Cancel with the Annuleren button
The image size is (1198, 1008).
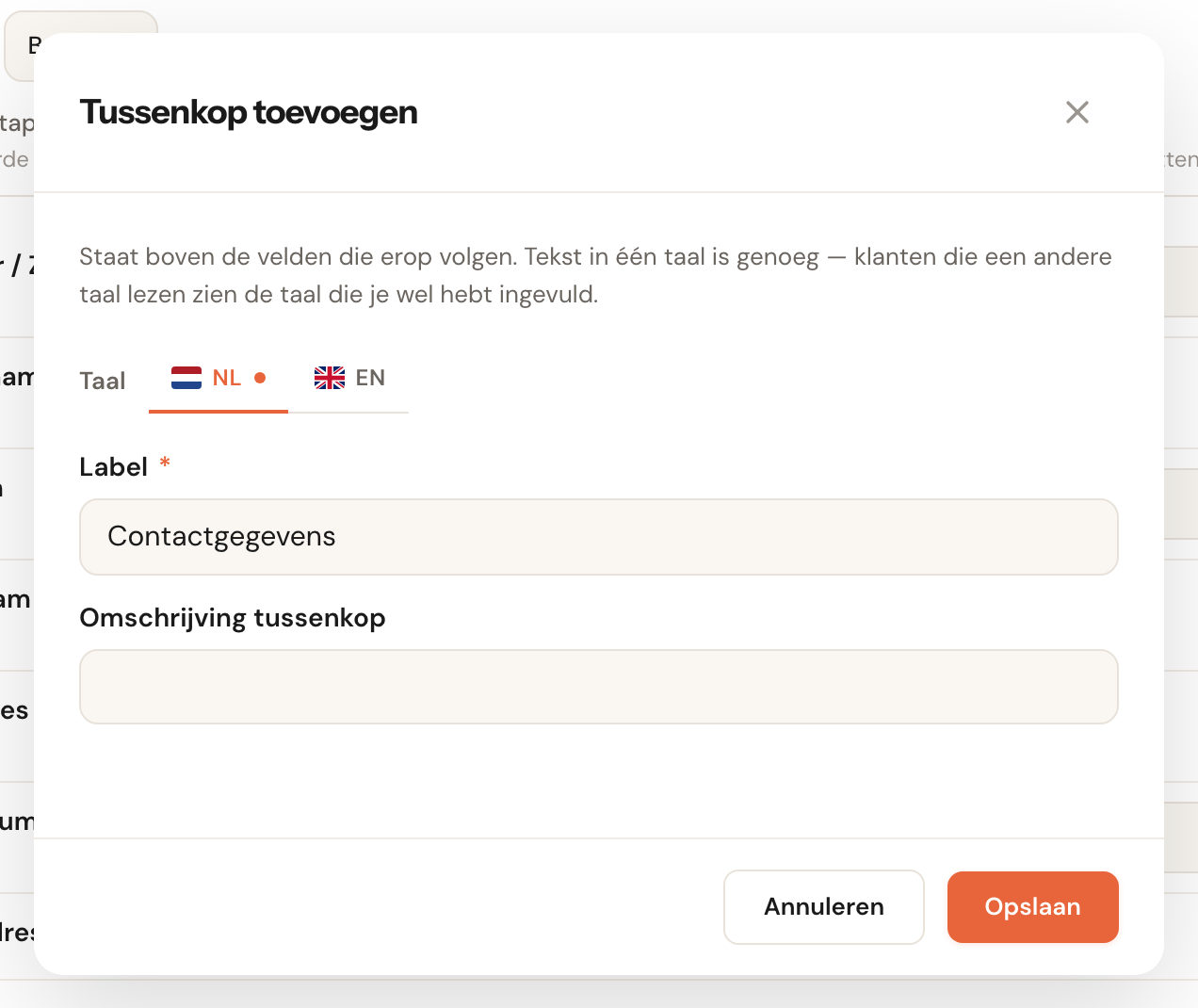pyautogui.click(x=824, y=907)
